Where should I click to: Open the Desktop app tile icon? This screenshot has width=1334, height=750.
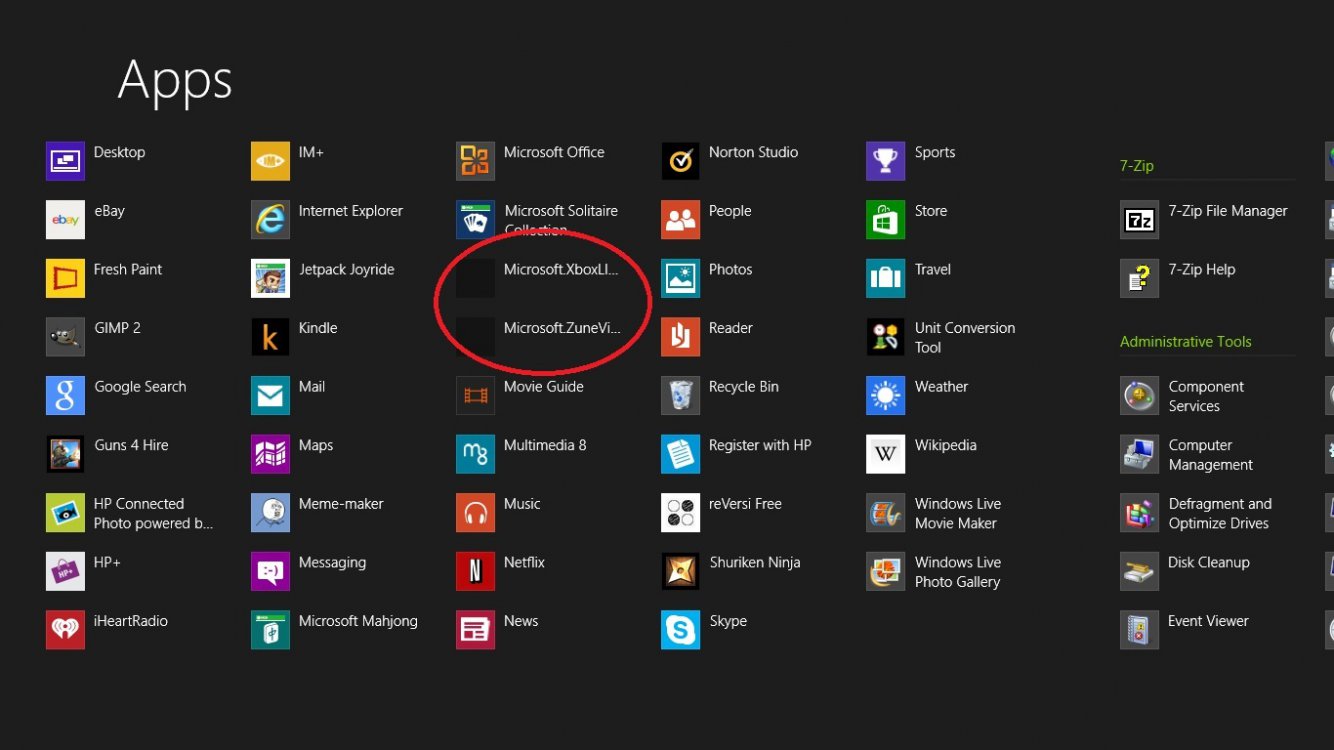click(x=65, y=161)
